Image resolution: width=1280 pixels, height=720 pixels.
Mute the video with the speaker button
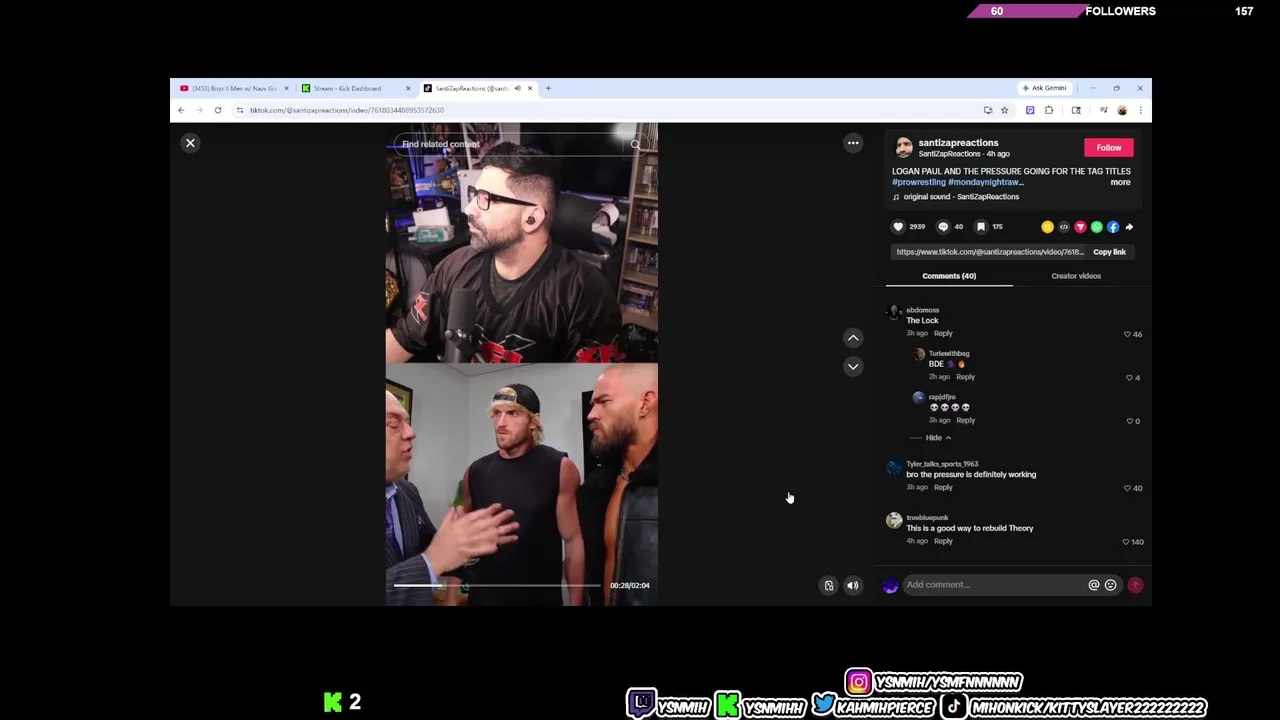[x=853, y=586]
